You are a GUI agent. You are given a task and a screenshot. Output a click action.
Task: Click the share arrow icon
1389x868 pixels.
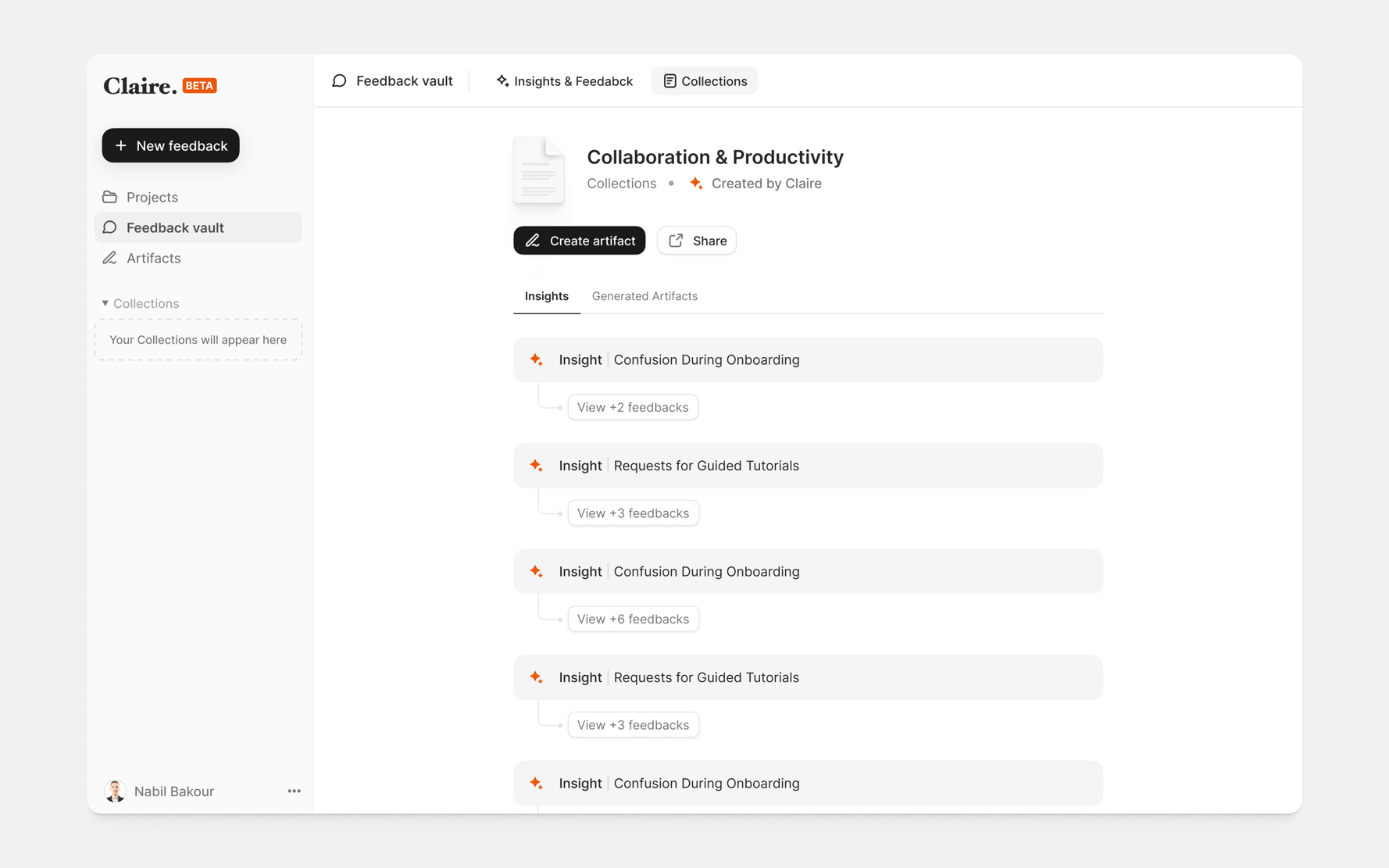(676, 241)
